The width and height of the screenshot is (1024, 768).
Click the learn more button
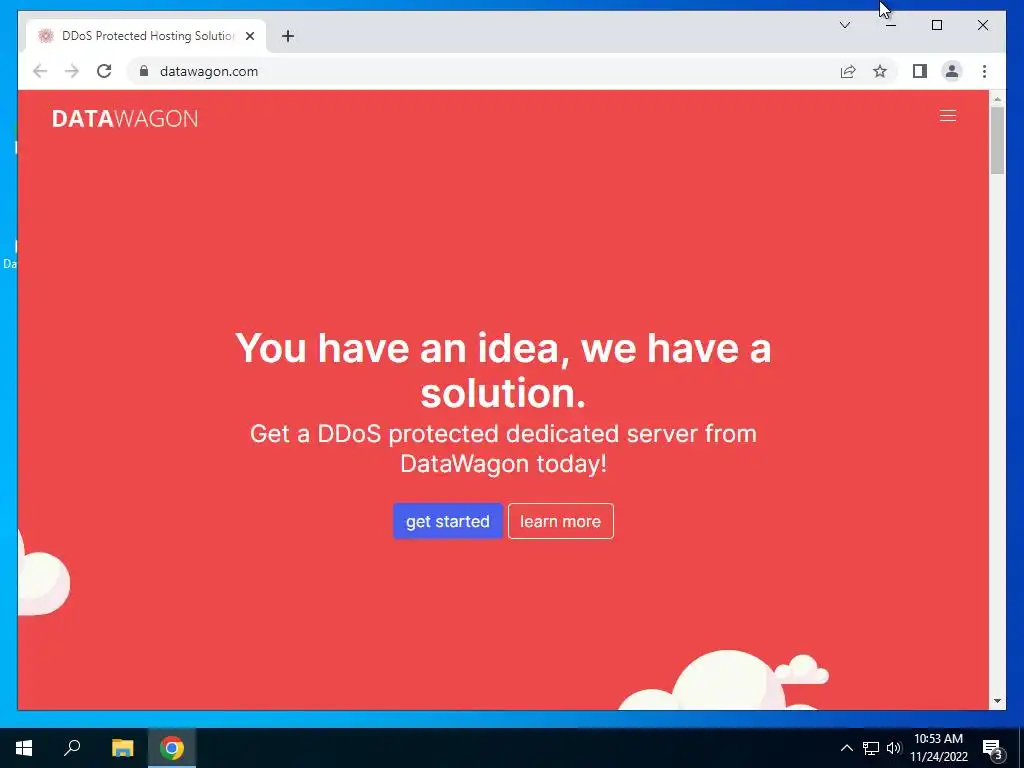(x=560, y=521)
